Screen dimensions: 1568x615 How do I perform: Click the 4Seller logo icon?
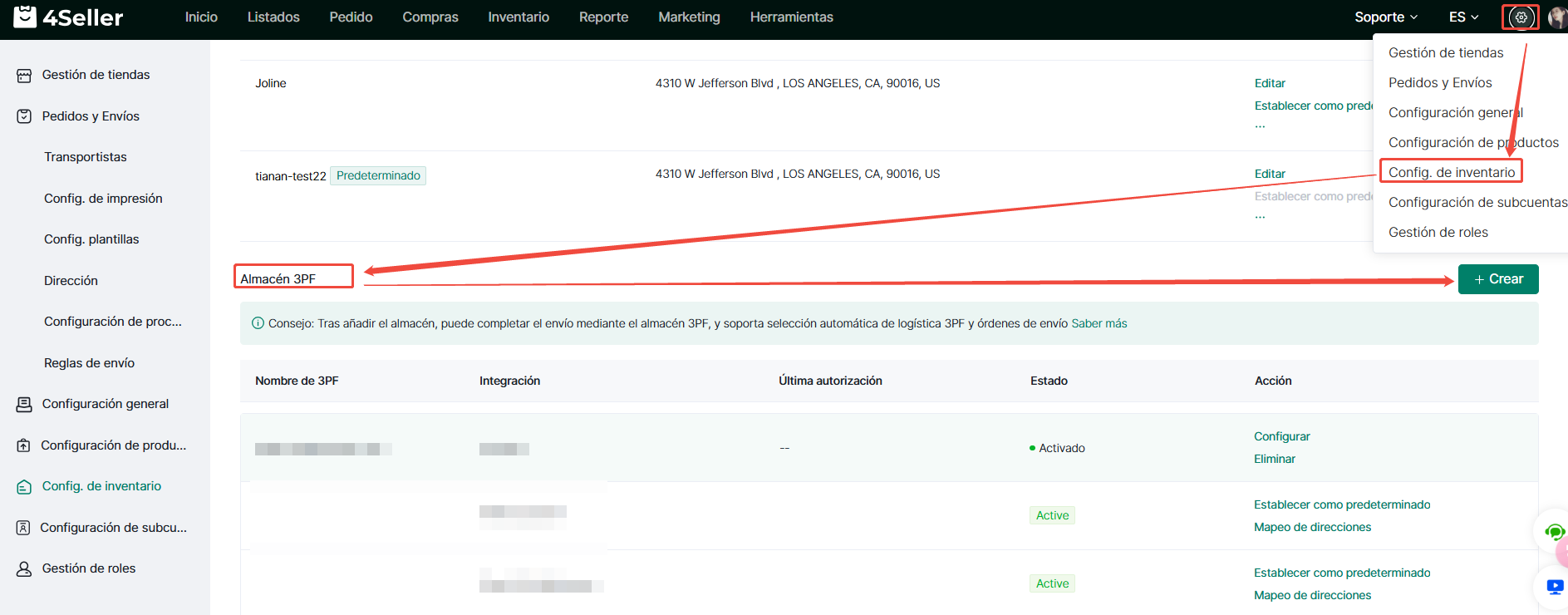point(25,17)
